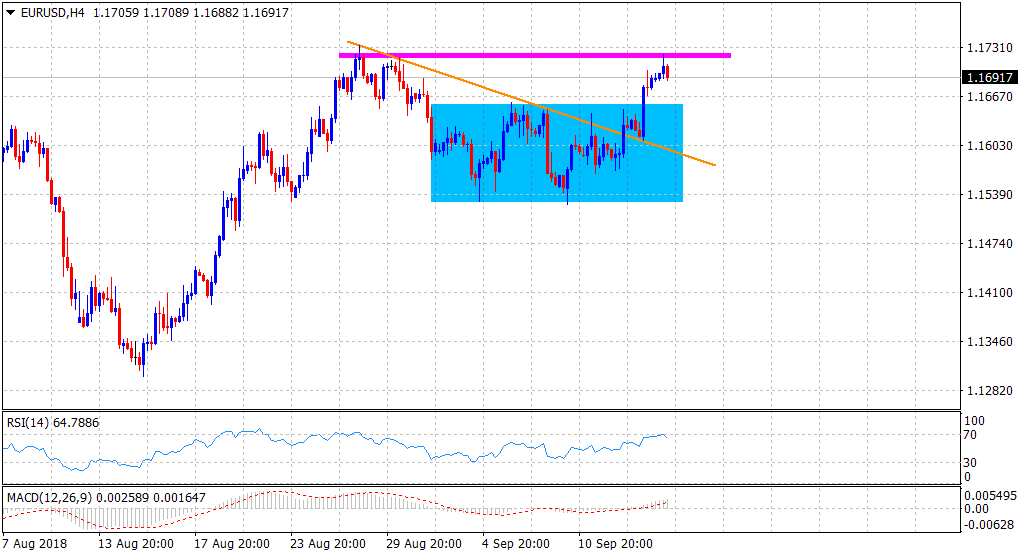This screenshot has width=1020, height=556.
Task: Click the MACD 0.005495 scale label
Action: (x=989, y=497)
